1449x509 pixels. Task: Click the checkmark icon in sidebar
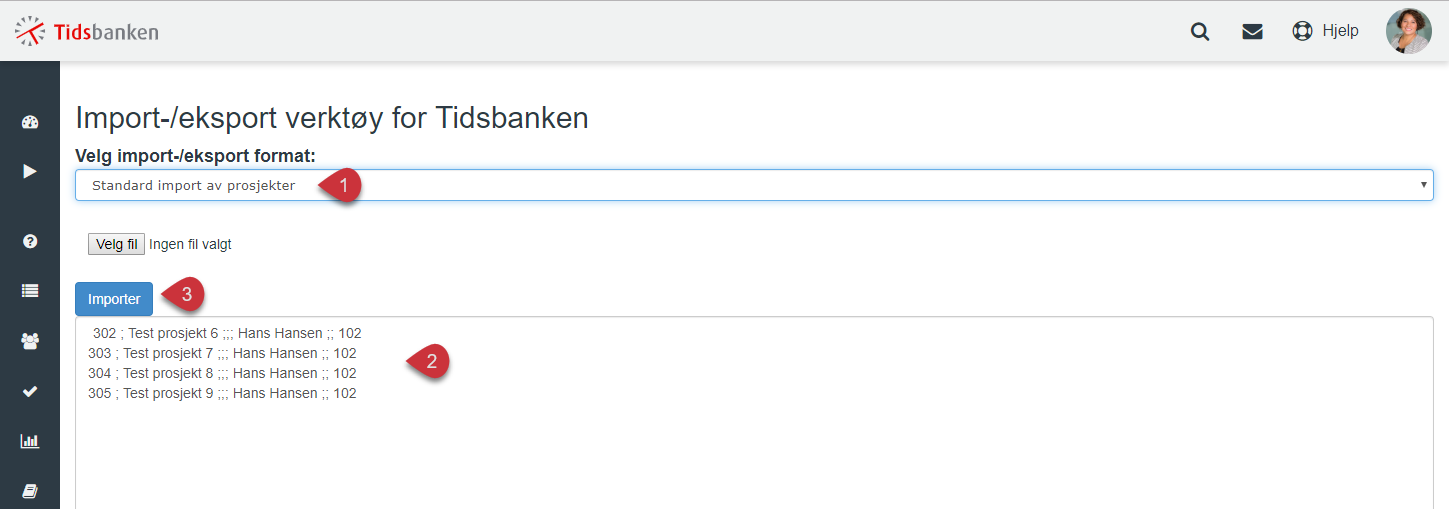click(x=29, y=391)
